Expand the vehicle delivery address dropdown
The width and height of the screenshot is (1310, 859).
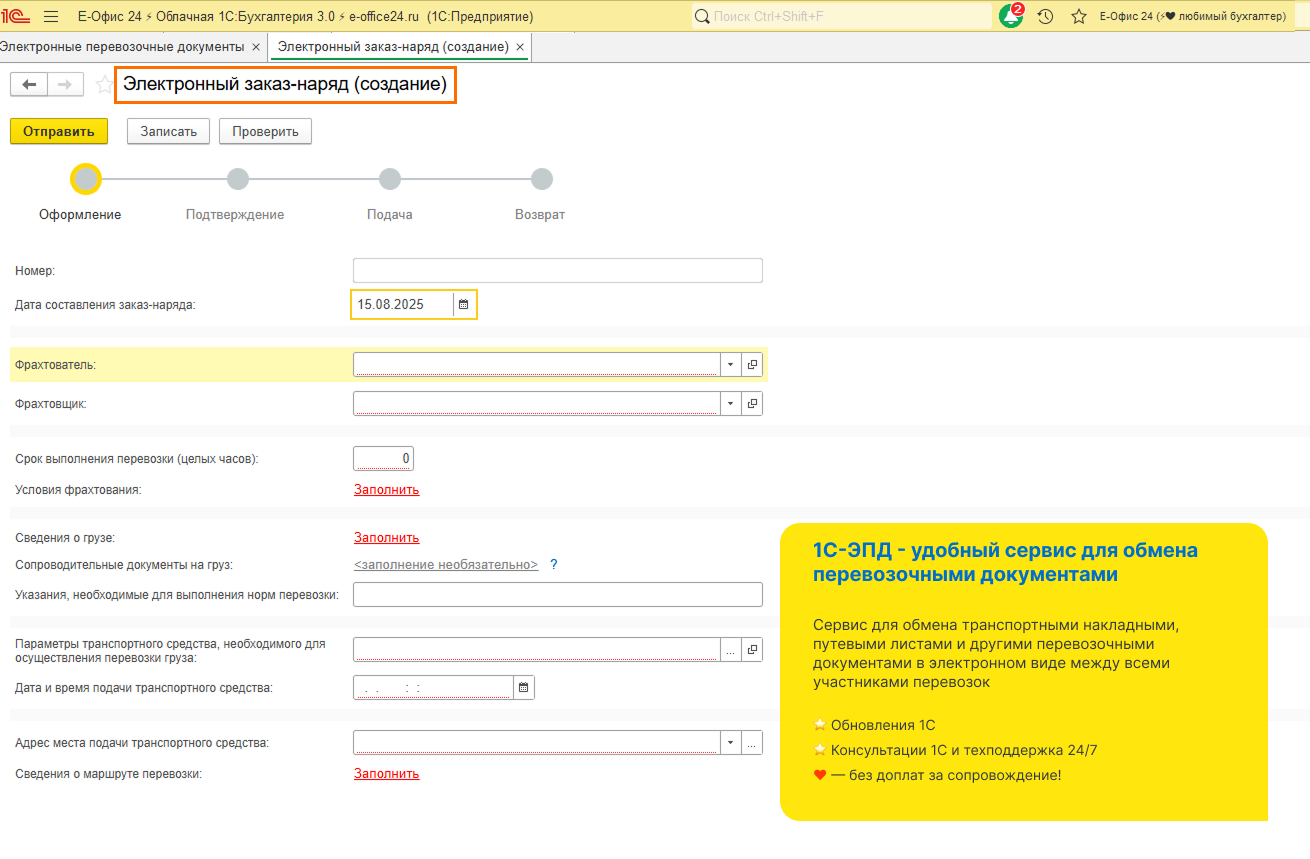coord(730,743)
